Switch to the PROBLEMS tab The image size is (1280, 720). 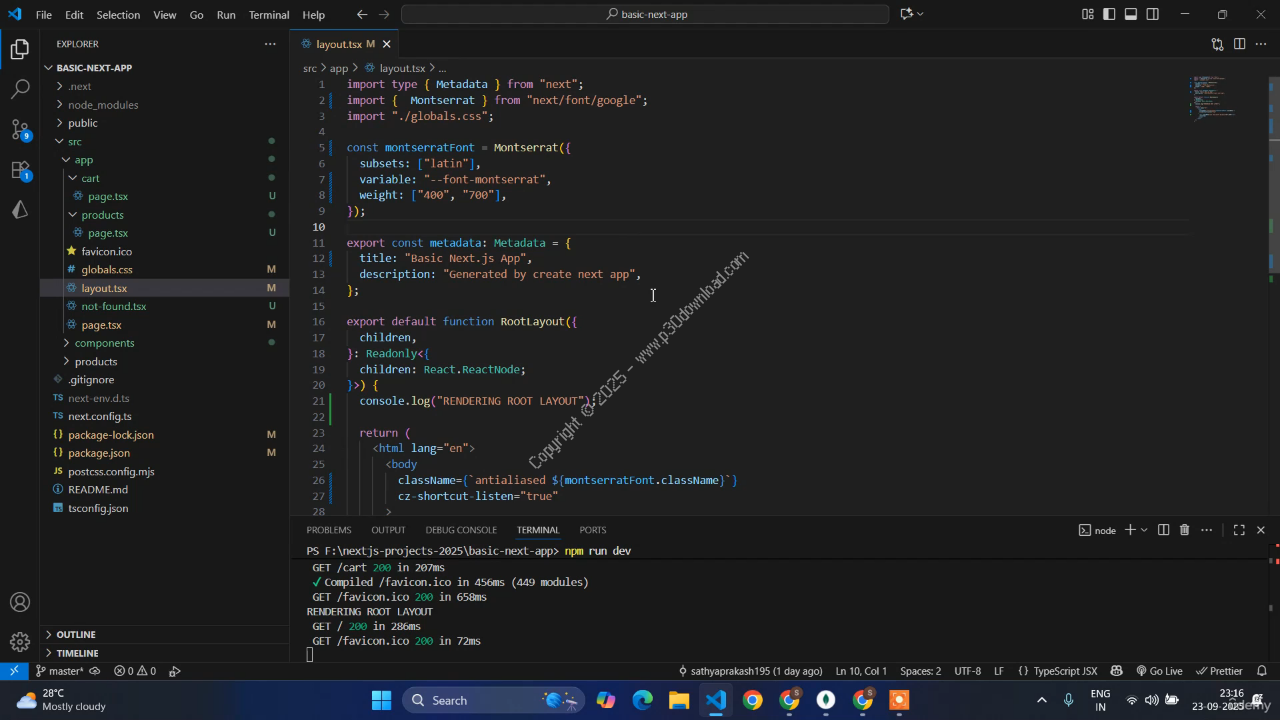click(x=329, y=530)
